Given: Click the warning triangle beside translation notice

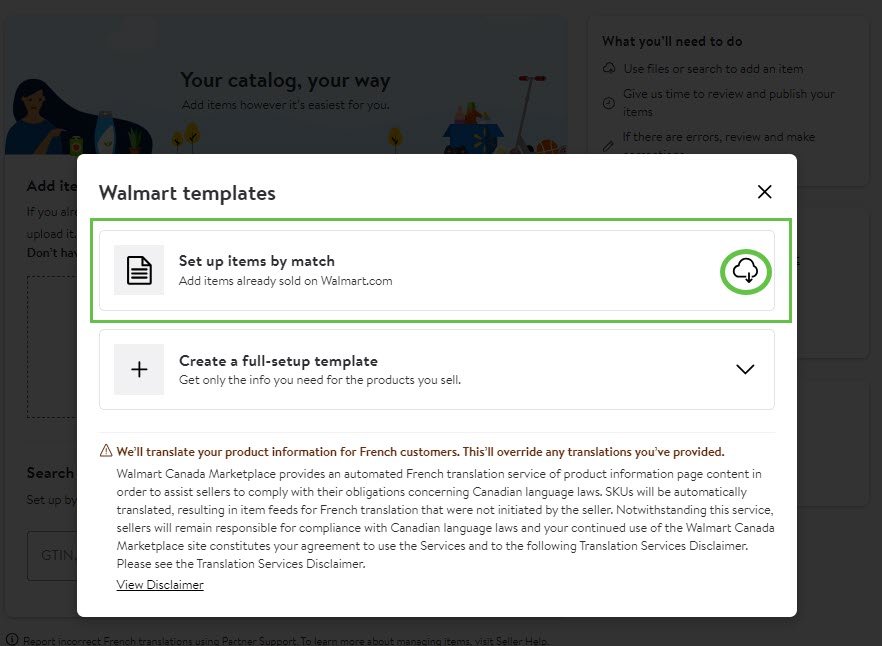Looking at the screenshot, I should (x=106, y=451).
